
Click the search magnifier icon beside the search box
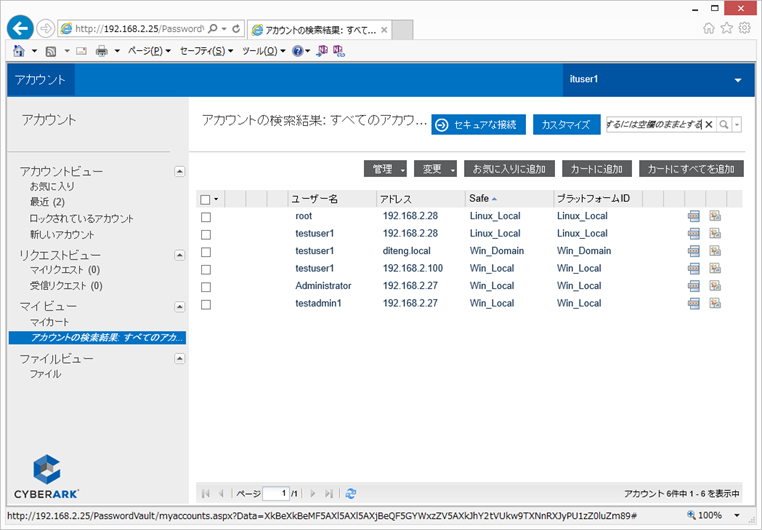point(725,125)
